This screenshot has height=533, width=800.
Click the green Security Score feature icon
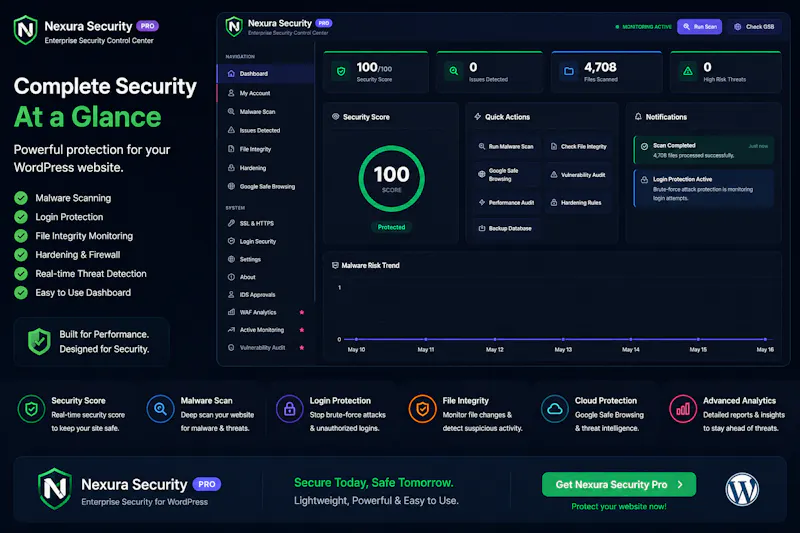click(32, 409)
